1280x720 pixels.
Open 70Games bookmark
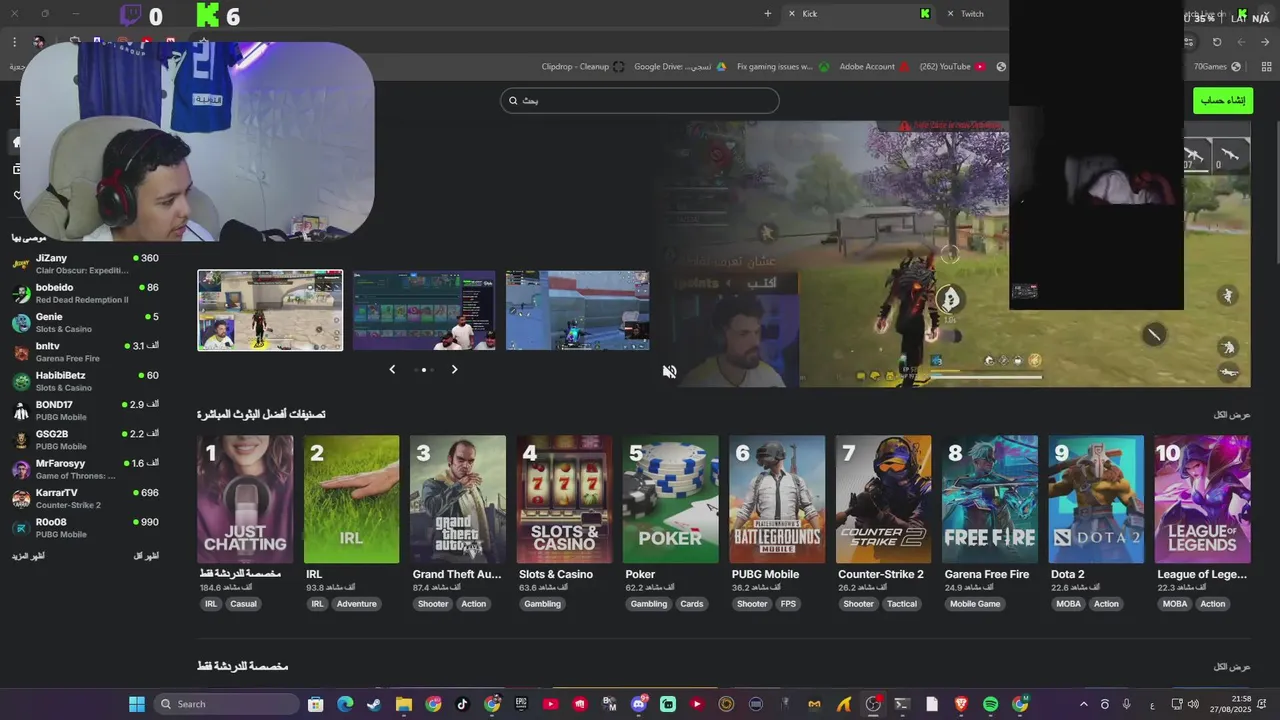pos(1217,67)
